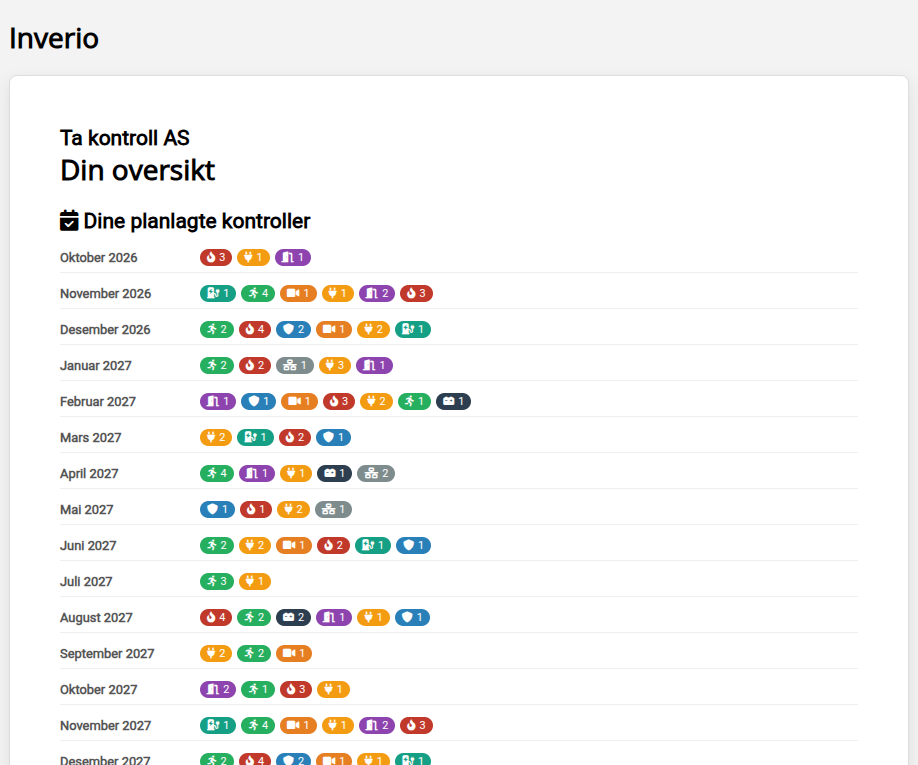Open the orange video camera badge in November 2026
The height and width of the screenshot is (765, 918).
[298, 293]
